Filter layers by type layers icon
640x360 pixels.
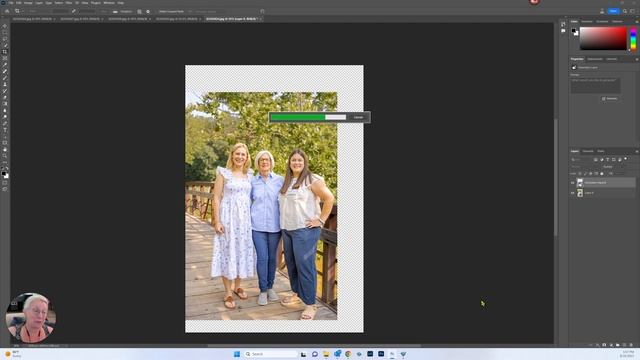click(x=607, y=160)
